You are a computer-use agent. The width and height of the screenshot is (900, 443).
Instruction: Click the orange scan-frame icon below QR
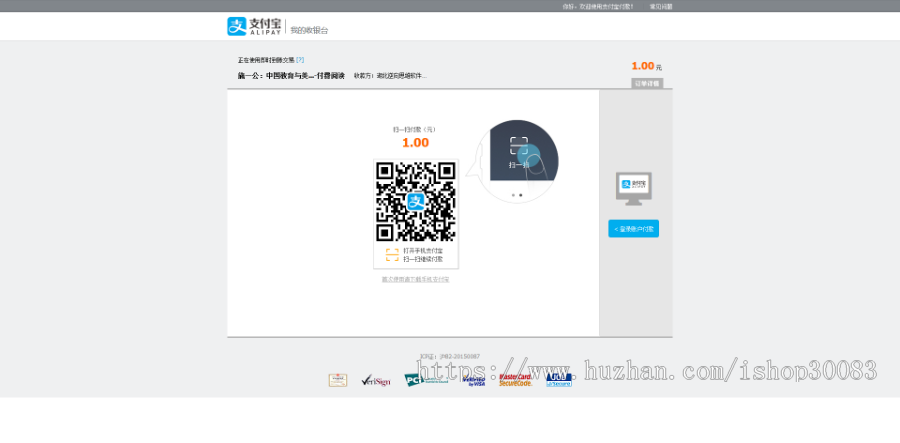[x=392, y=255]
